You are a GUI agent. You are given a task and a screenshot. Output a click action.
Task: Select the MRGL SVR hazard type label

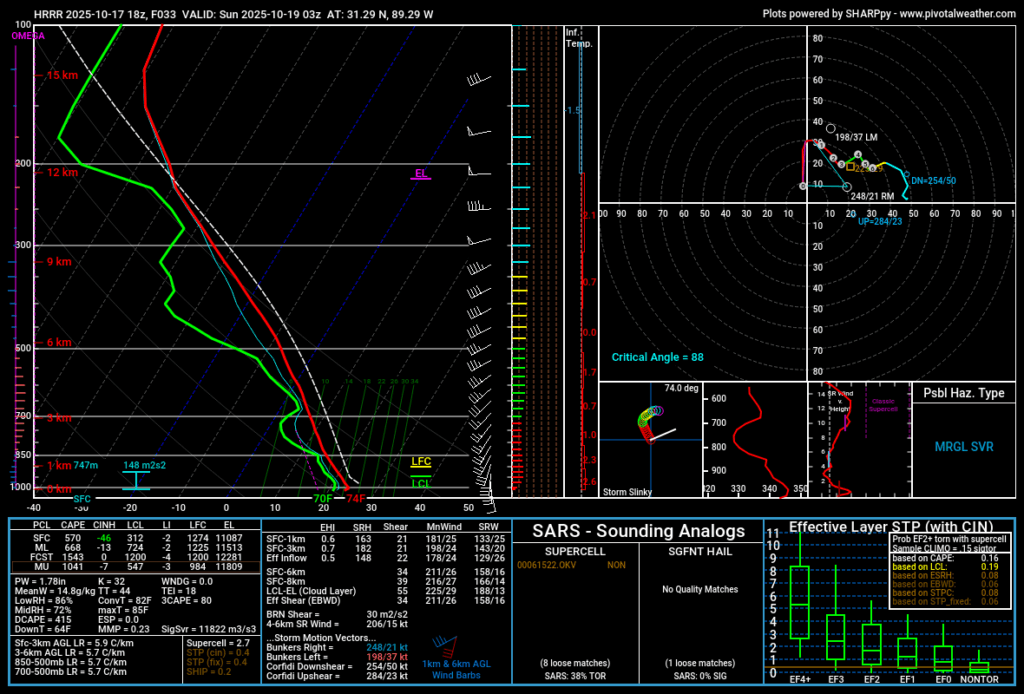(963, 445)
